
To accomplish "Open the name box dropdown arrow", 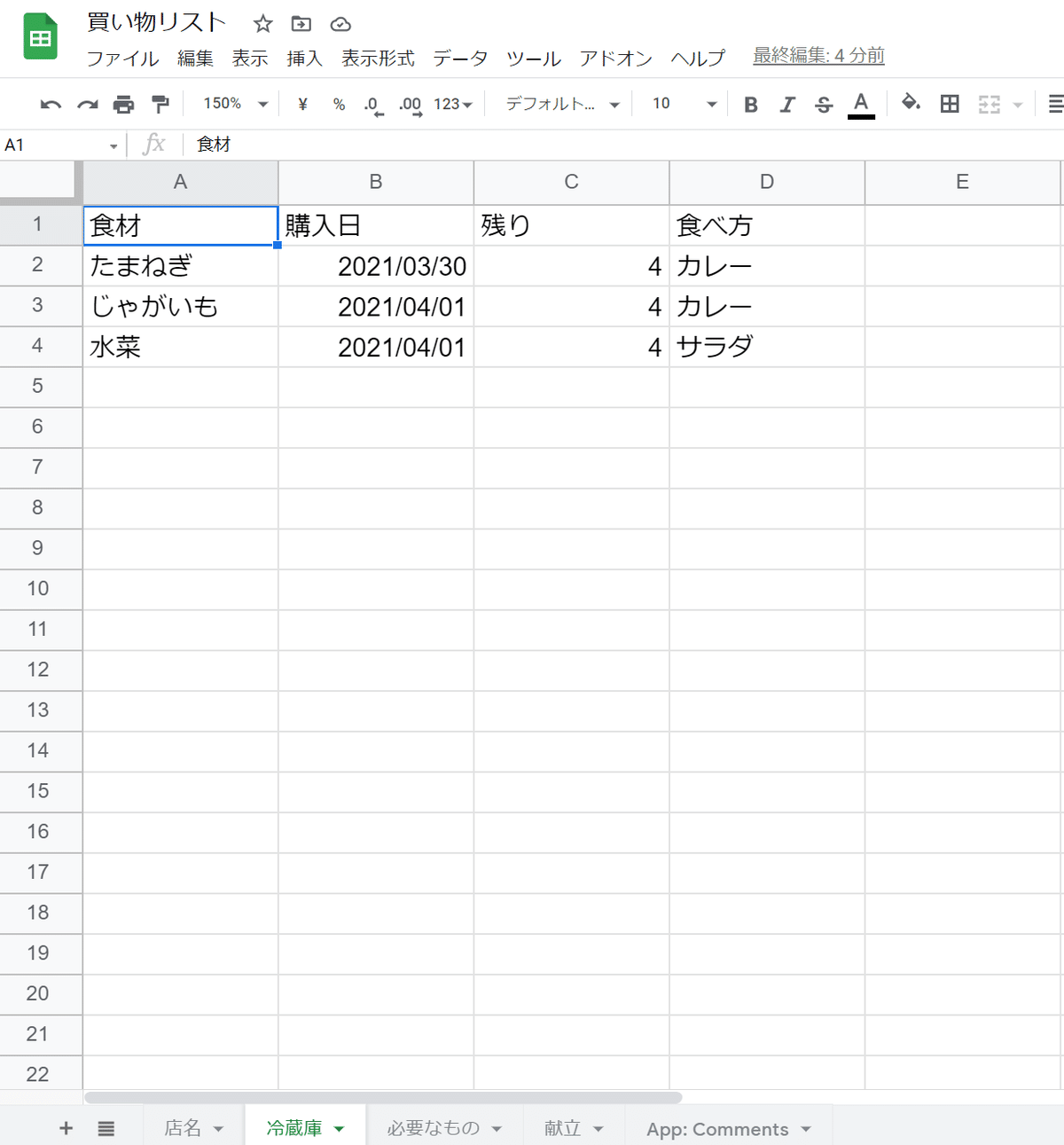I will pyautogui.click(x=113, y=145).
